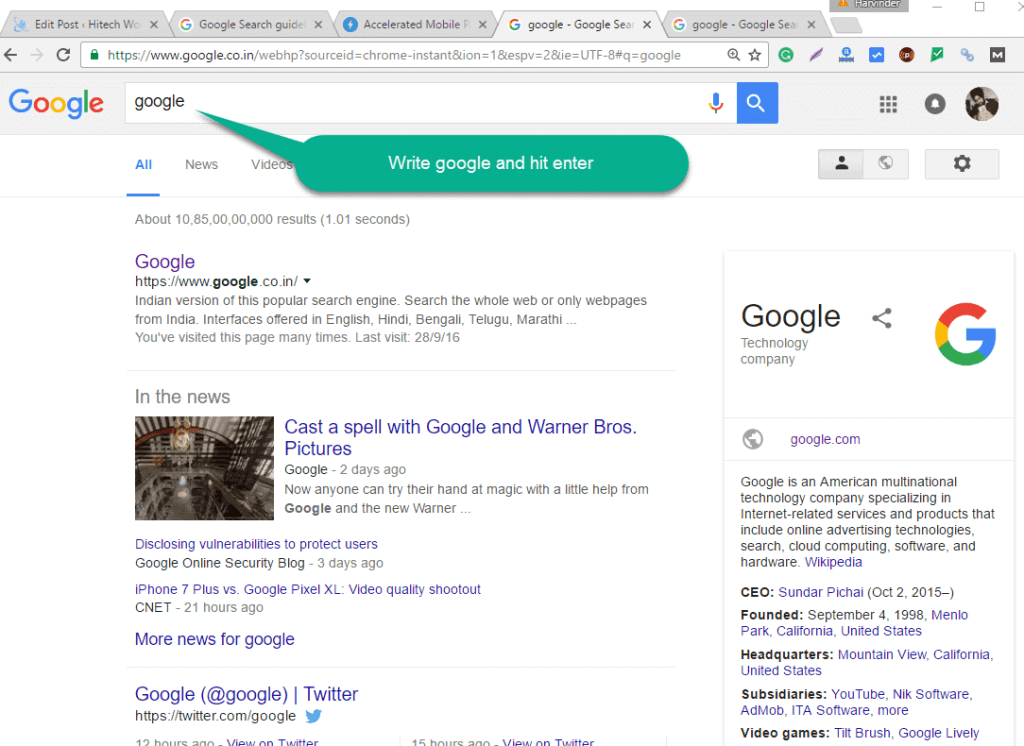Select the All search tab

143,165
